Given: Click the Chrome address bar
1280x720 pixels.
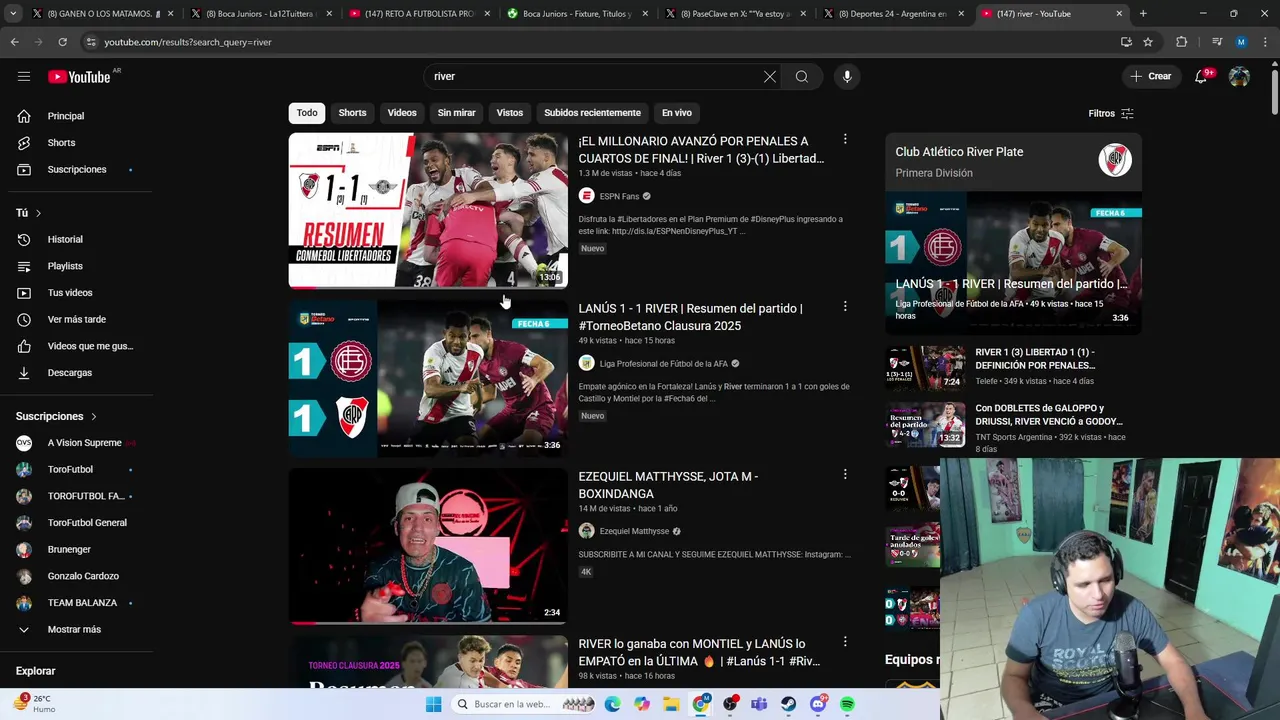Looking at the screenshot, I should [600, 42].
